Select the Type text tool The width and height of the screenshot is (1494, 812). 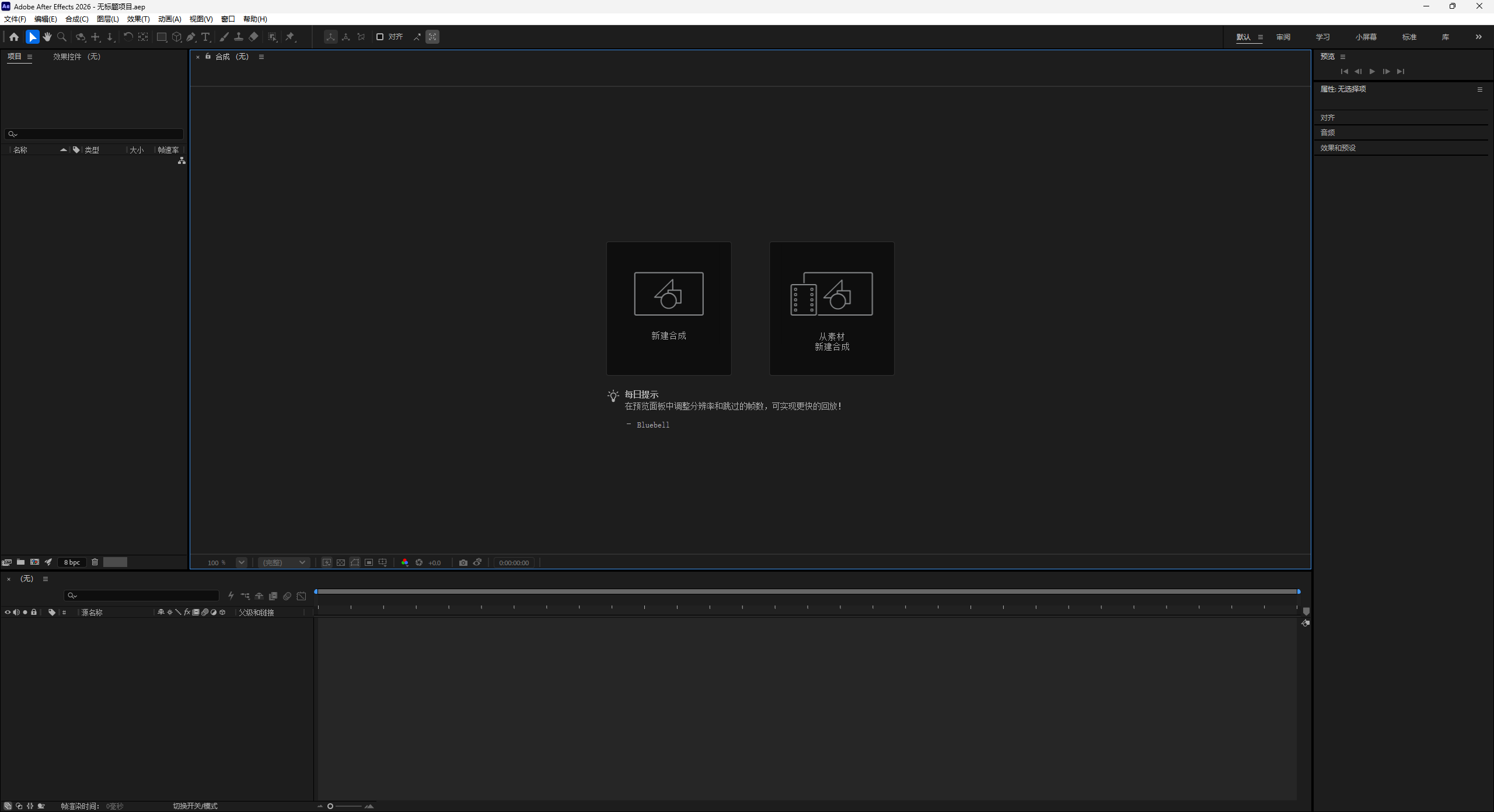coord(205,37)
